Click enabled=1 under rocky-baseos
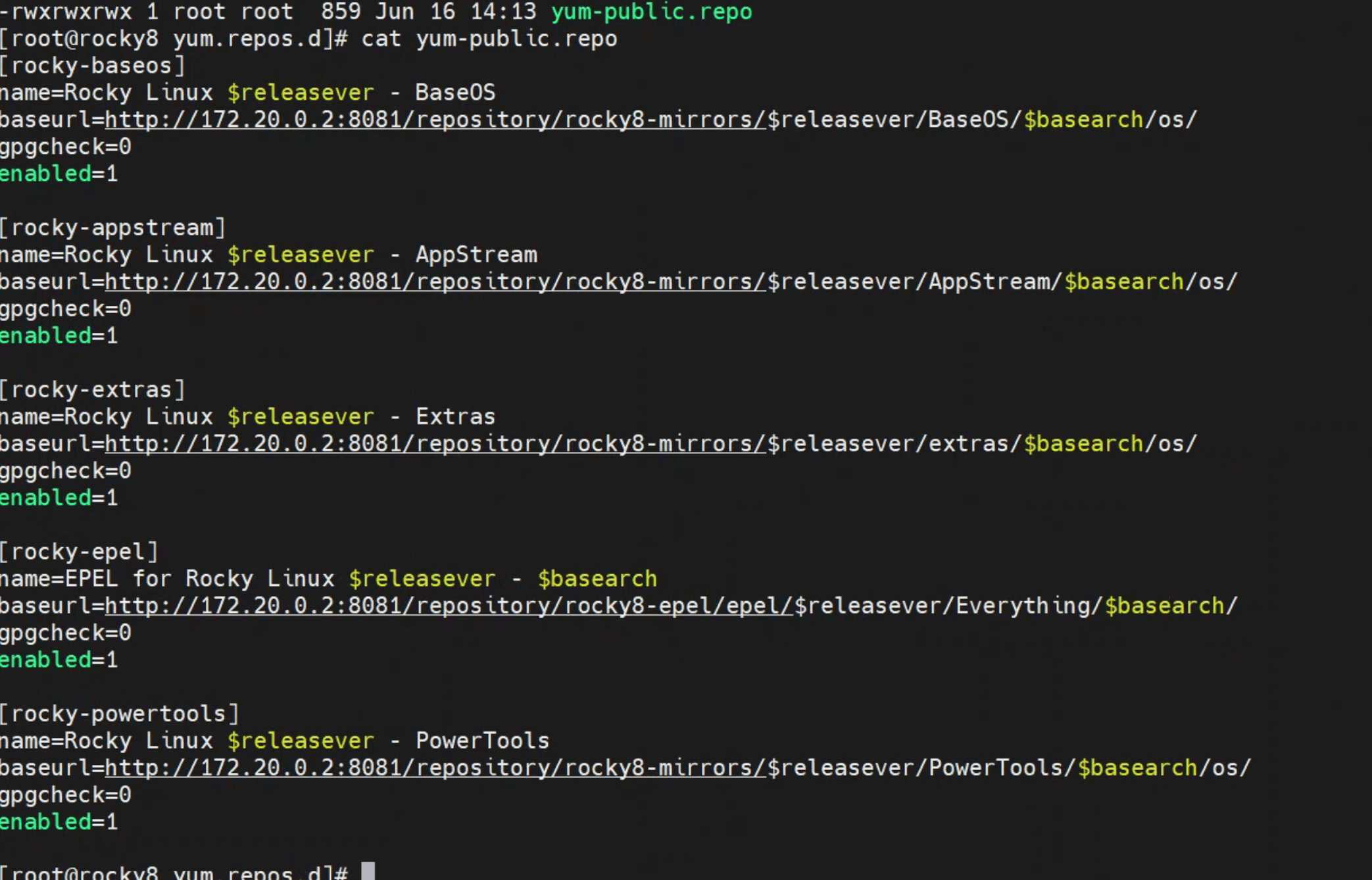The image size is (1372, 880). [x=59, y=174]
